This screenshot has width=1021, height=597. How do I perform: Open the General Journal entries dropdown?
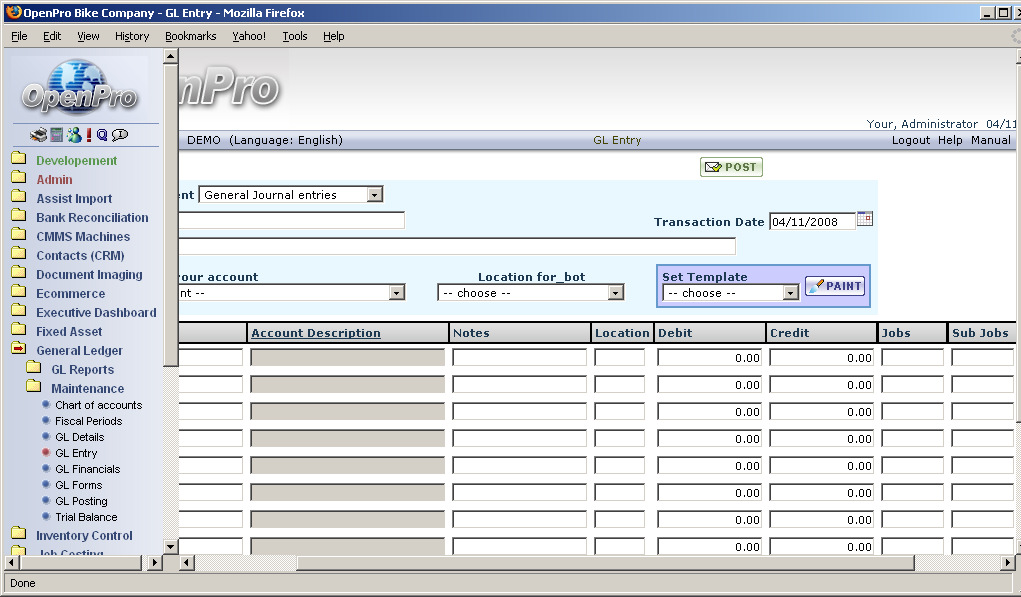[375, 195]
